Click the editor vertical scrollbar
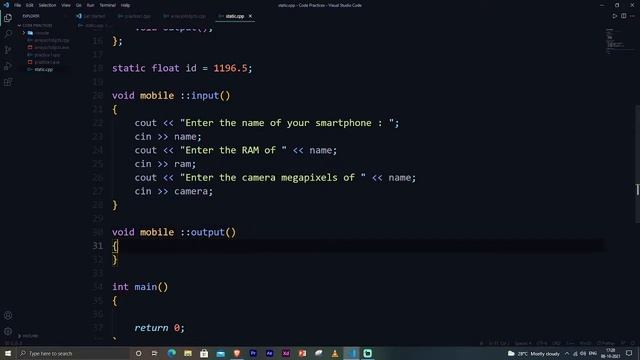 (637, 163)
